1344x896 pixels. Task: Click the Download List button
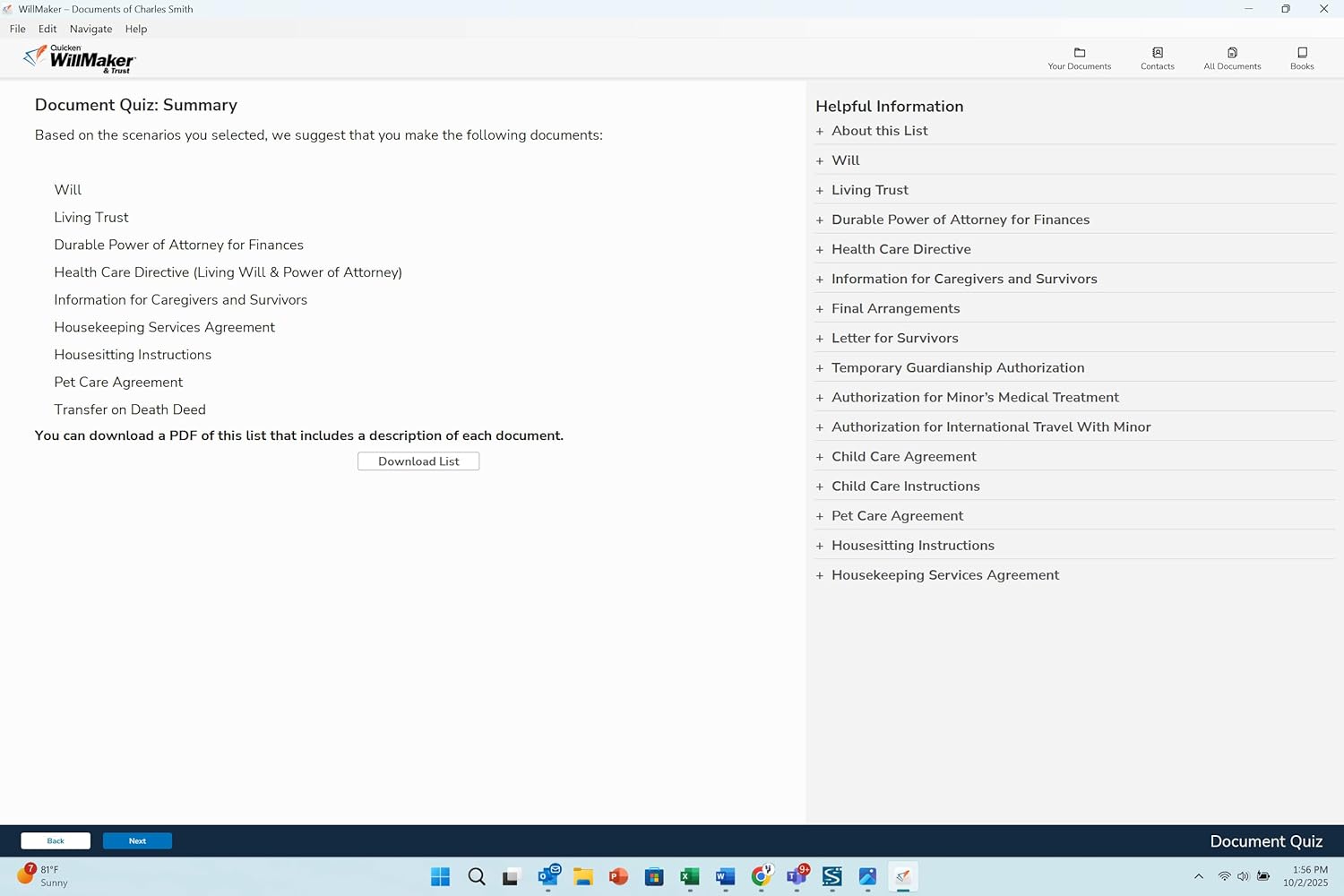418,461
